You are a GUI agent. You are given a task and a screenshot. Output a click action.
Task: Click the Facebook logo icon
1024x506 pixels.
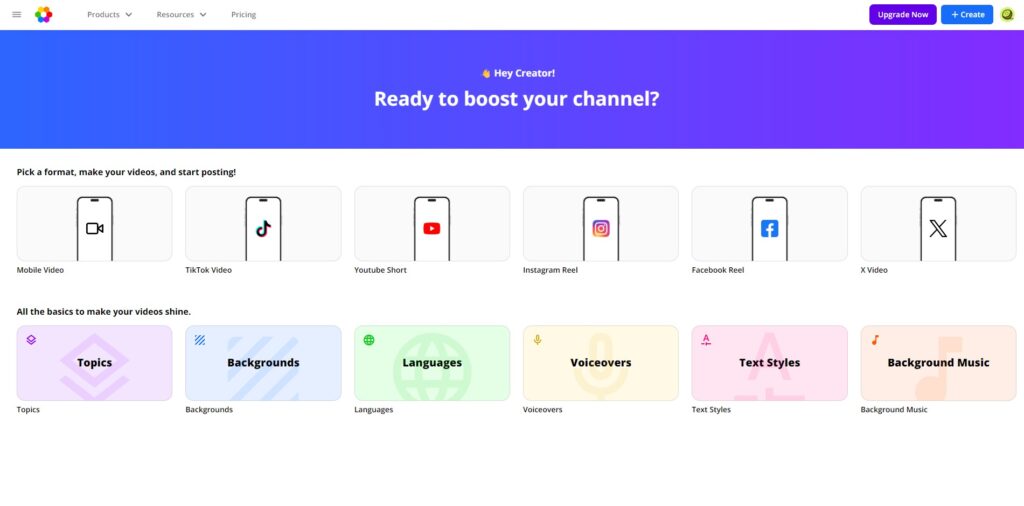[x=769, y=229]
